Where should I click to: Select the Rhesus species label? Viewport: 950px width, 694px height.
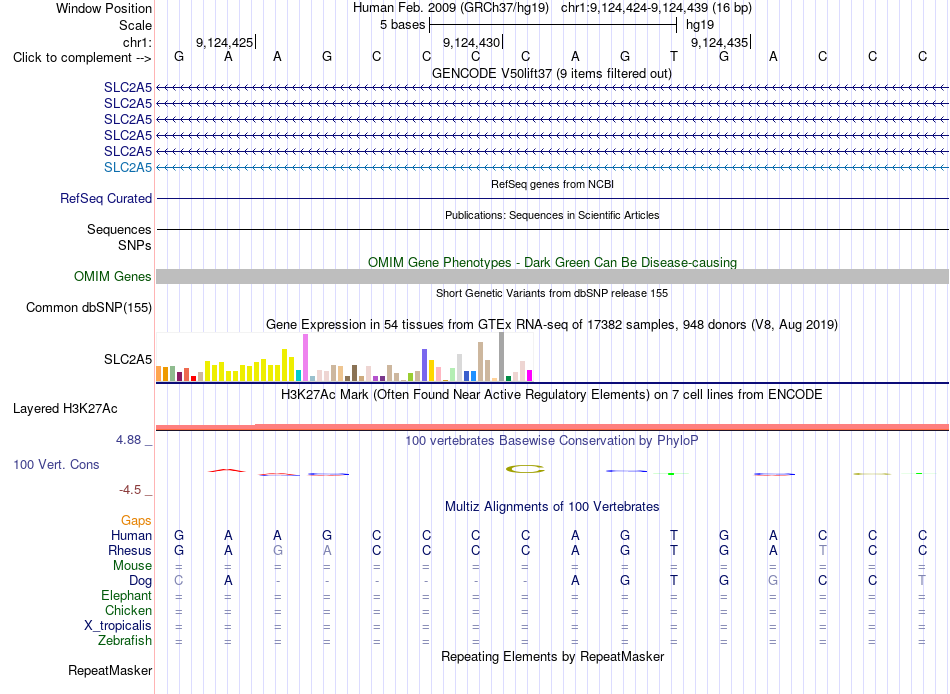tap(130, 550)
